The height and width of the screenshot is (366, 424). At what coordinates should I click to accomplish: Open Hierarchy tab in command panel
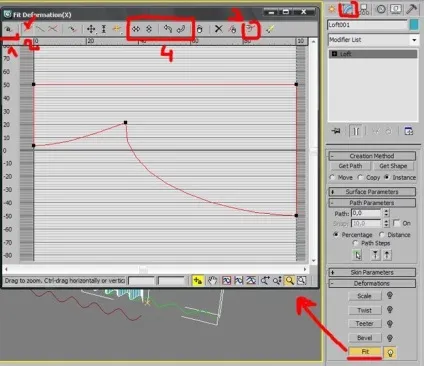tap(364, 9)
